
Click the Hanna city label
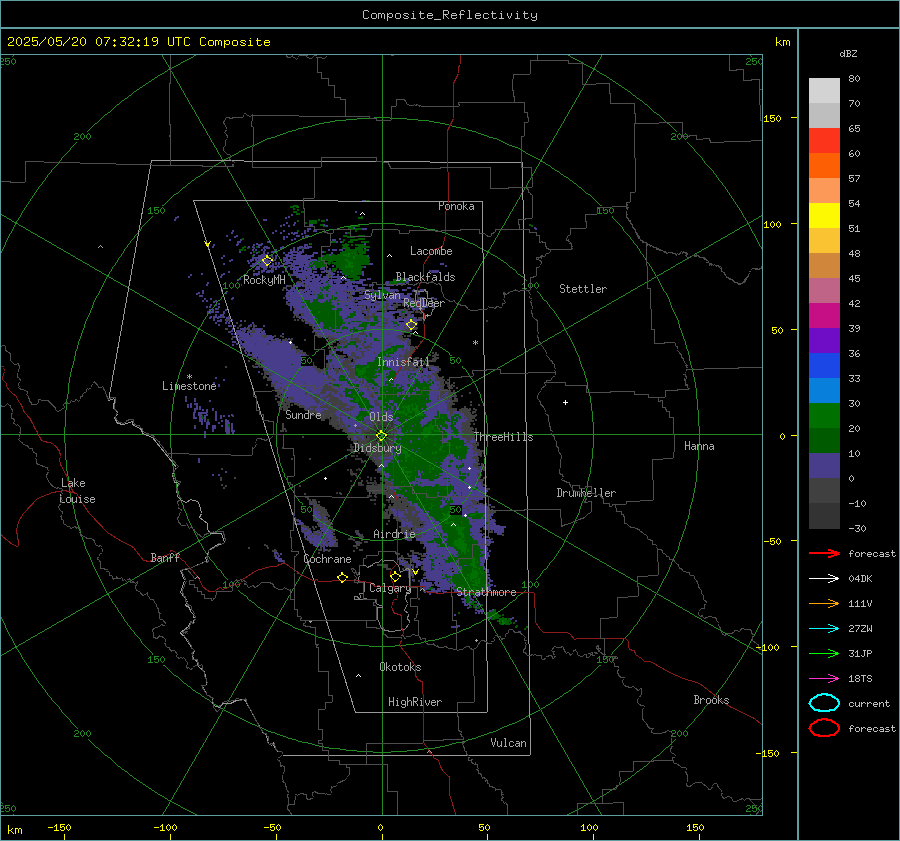coord(699,446)
